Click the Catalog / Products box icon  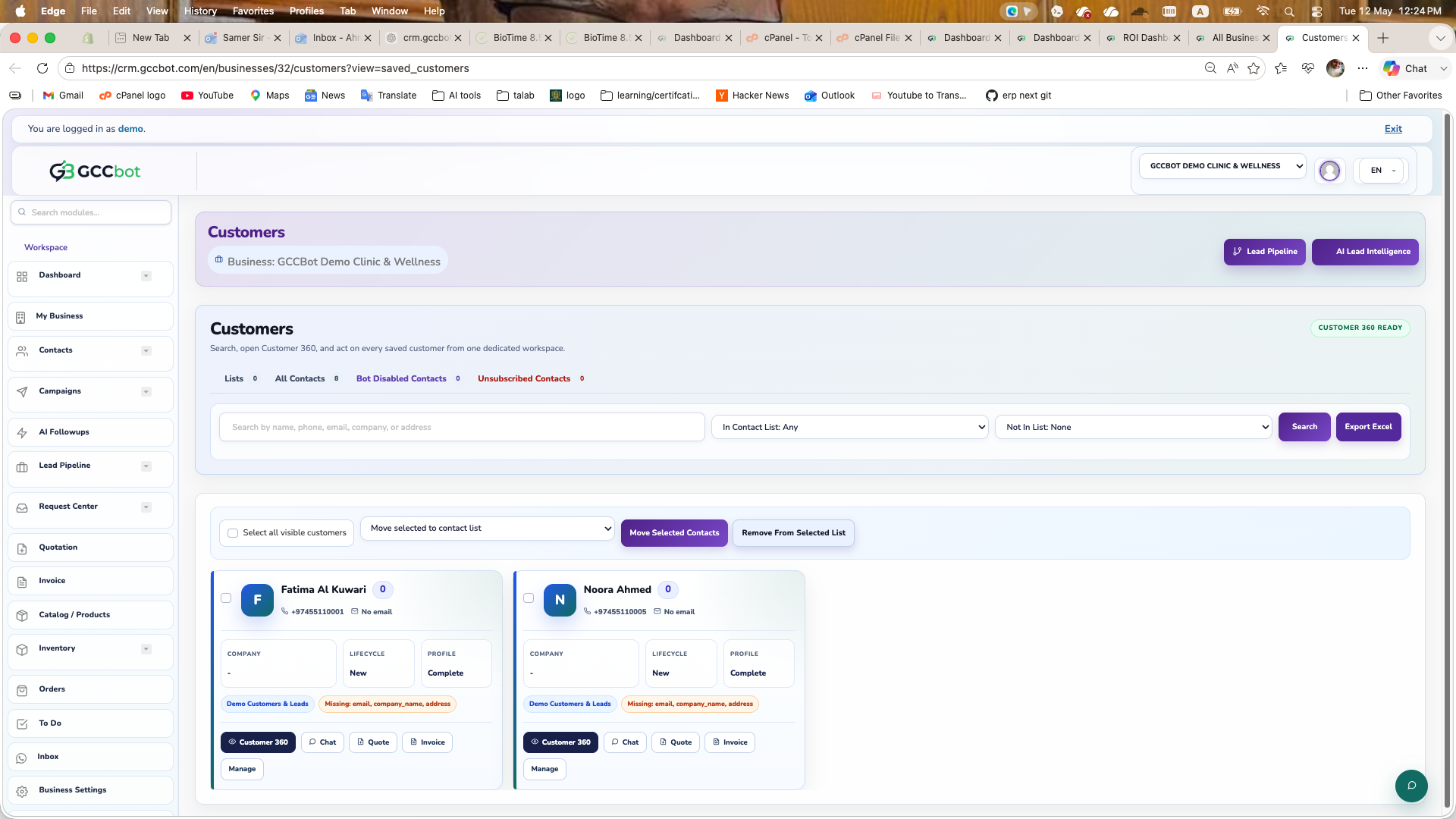point(22,615)
